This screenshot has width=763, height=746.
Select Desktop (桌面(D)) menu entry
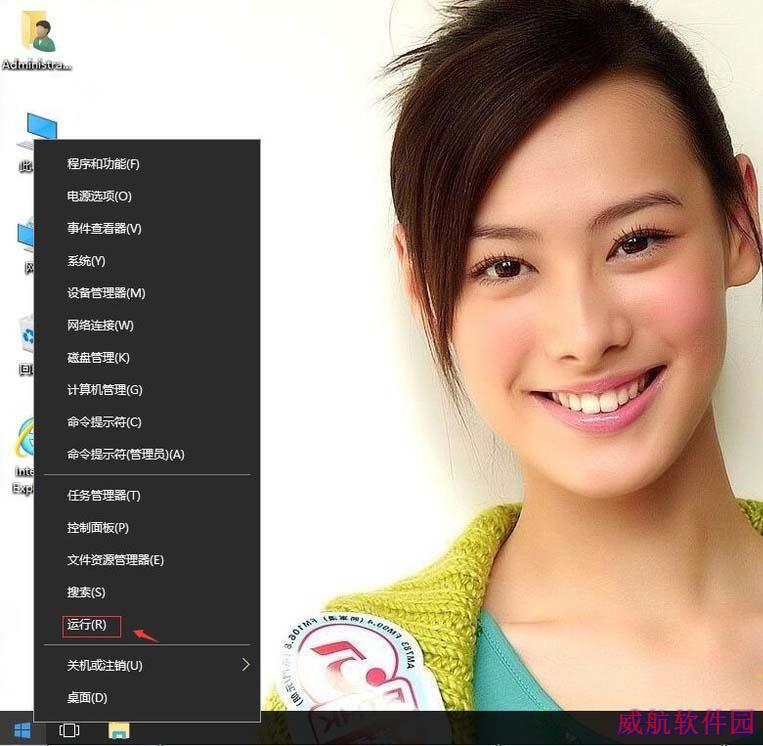147,698
